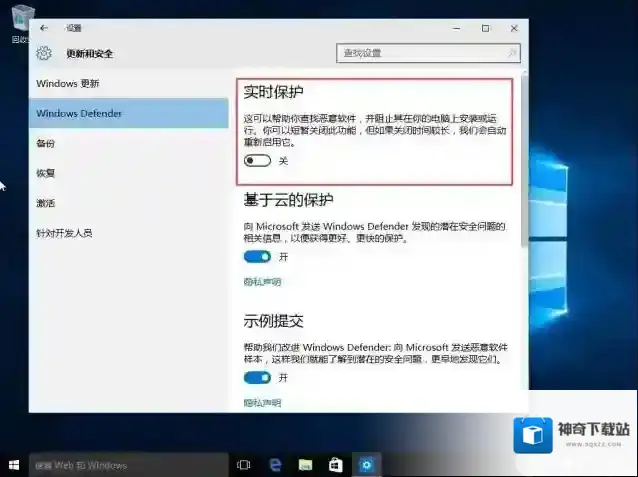Click the gear icon beside 更新和安全
Viewport: 638px width, 477px height.
pyautogui.click(x=44, y=53)
